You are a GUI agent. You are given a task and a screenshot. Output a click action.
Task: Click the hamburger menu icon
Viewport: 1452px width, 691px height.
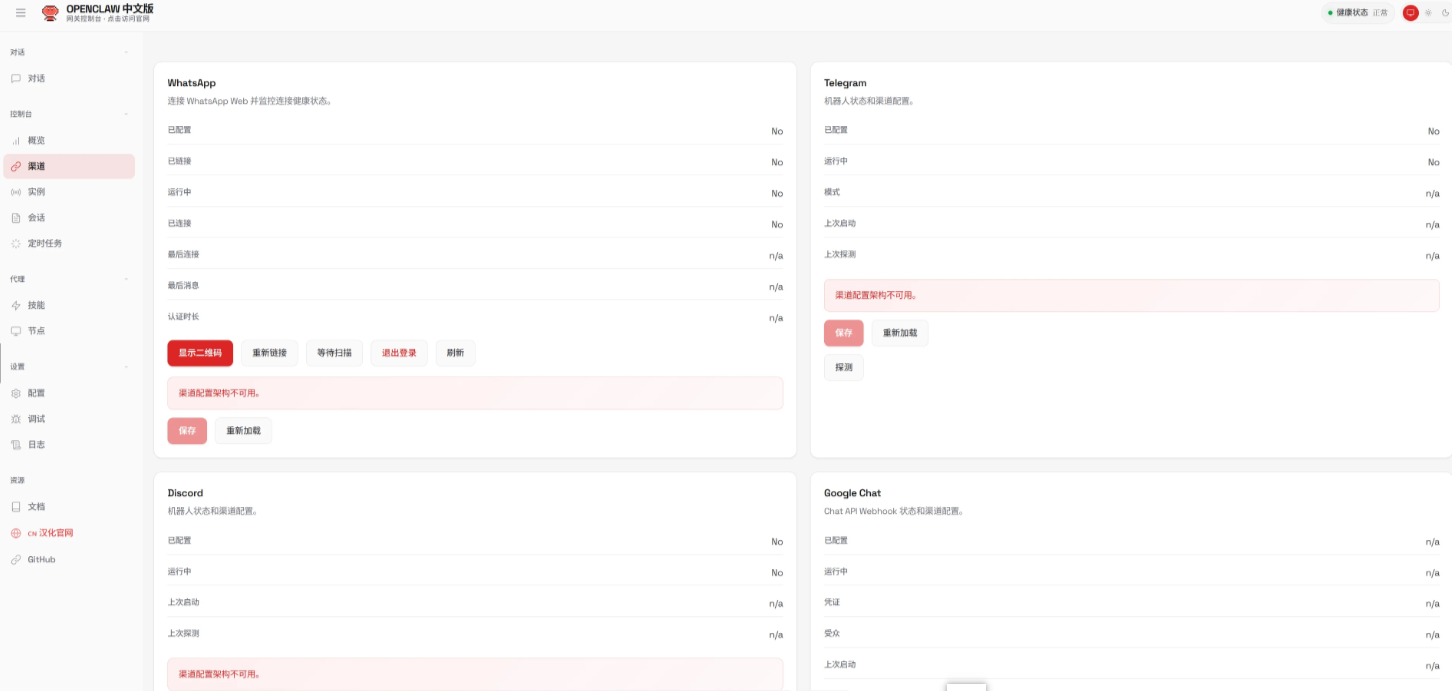click(21, 13)
